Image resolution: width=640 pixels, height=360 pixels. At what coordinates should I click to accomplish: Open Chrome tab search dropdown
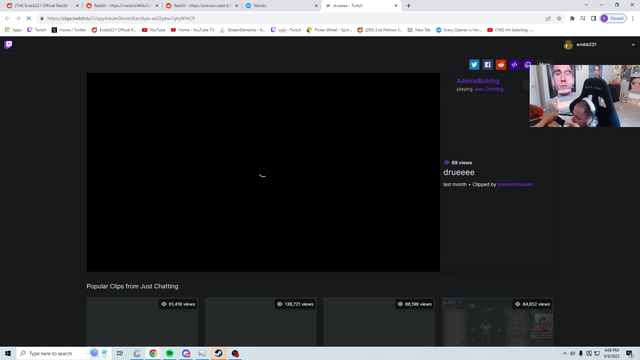586,5
